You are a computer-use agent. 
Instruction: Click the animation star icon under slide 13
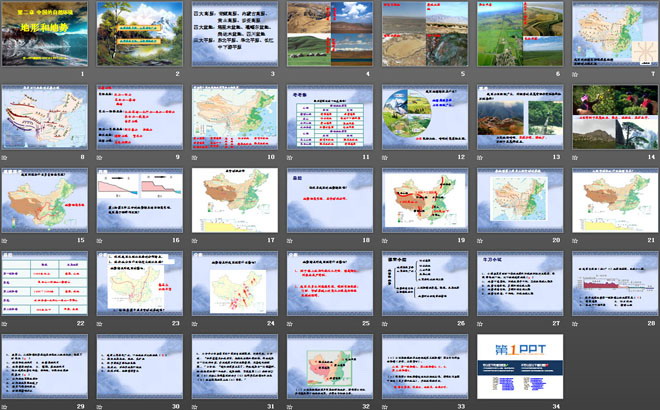[x=480, y=157]
